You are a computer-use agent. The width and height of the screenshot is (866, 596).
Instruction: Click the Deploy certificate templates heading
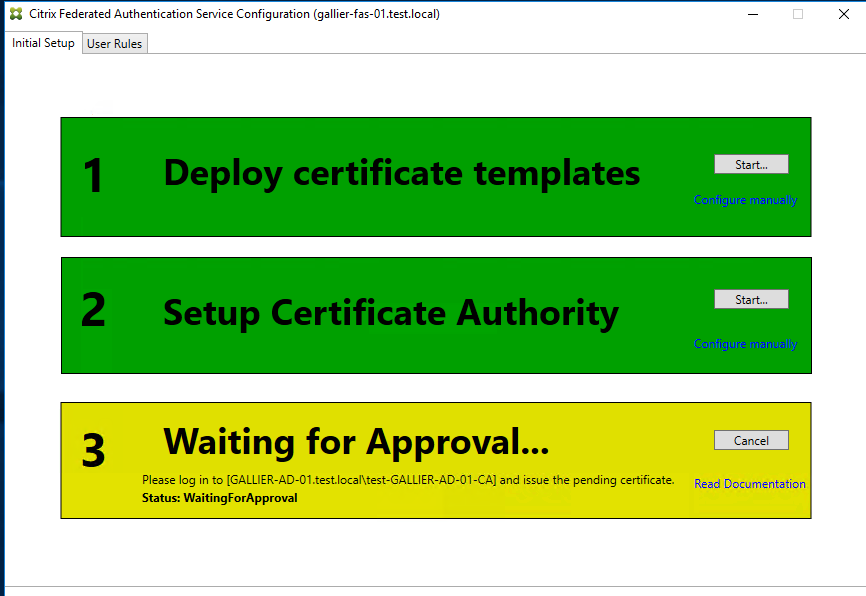click(x=402, y=173)
